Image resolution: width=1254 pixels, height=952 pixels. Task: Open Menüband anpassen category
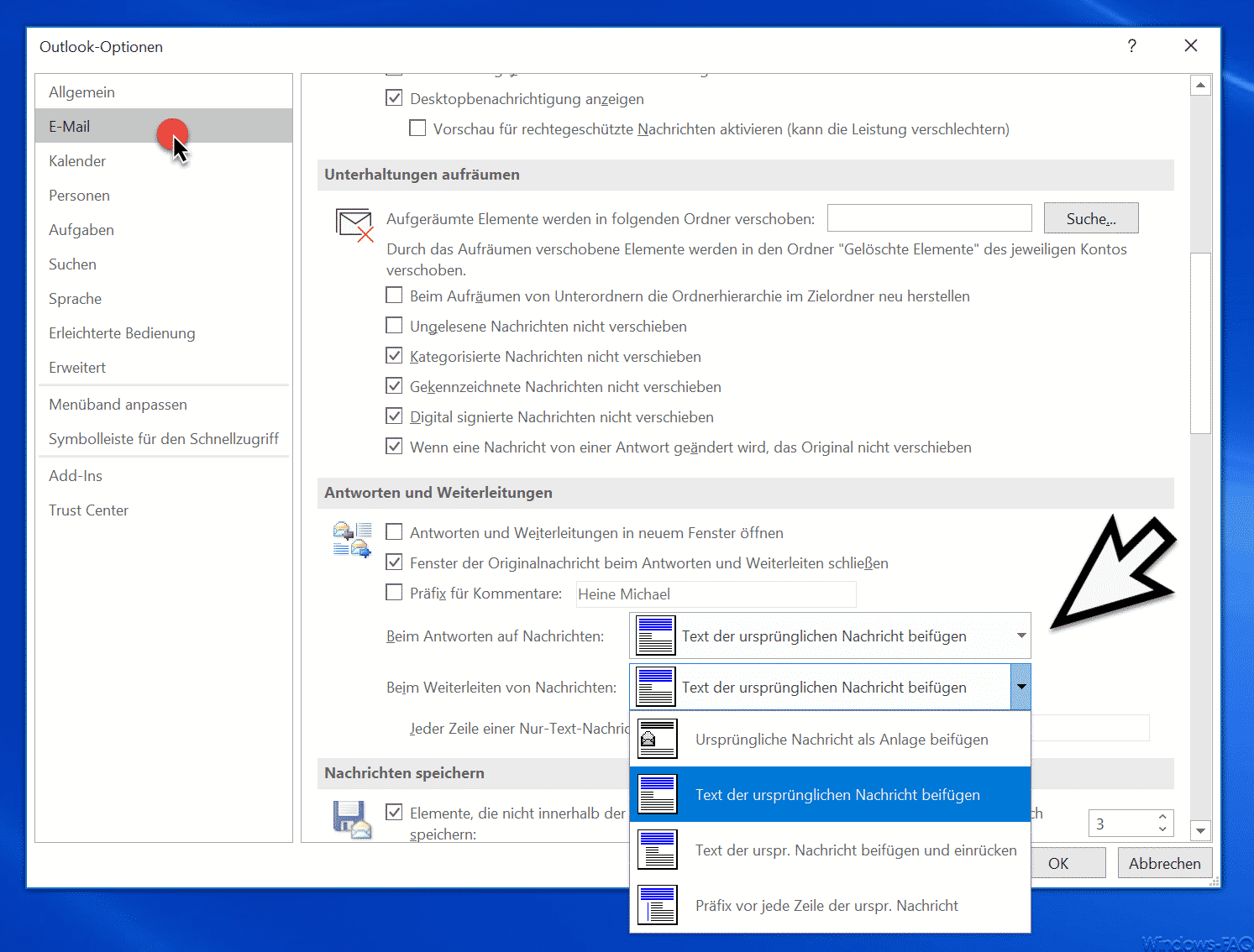164,404
